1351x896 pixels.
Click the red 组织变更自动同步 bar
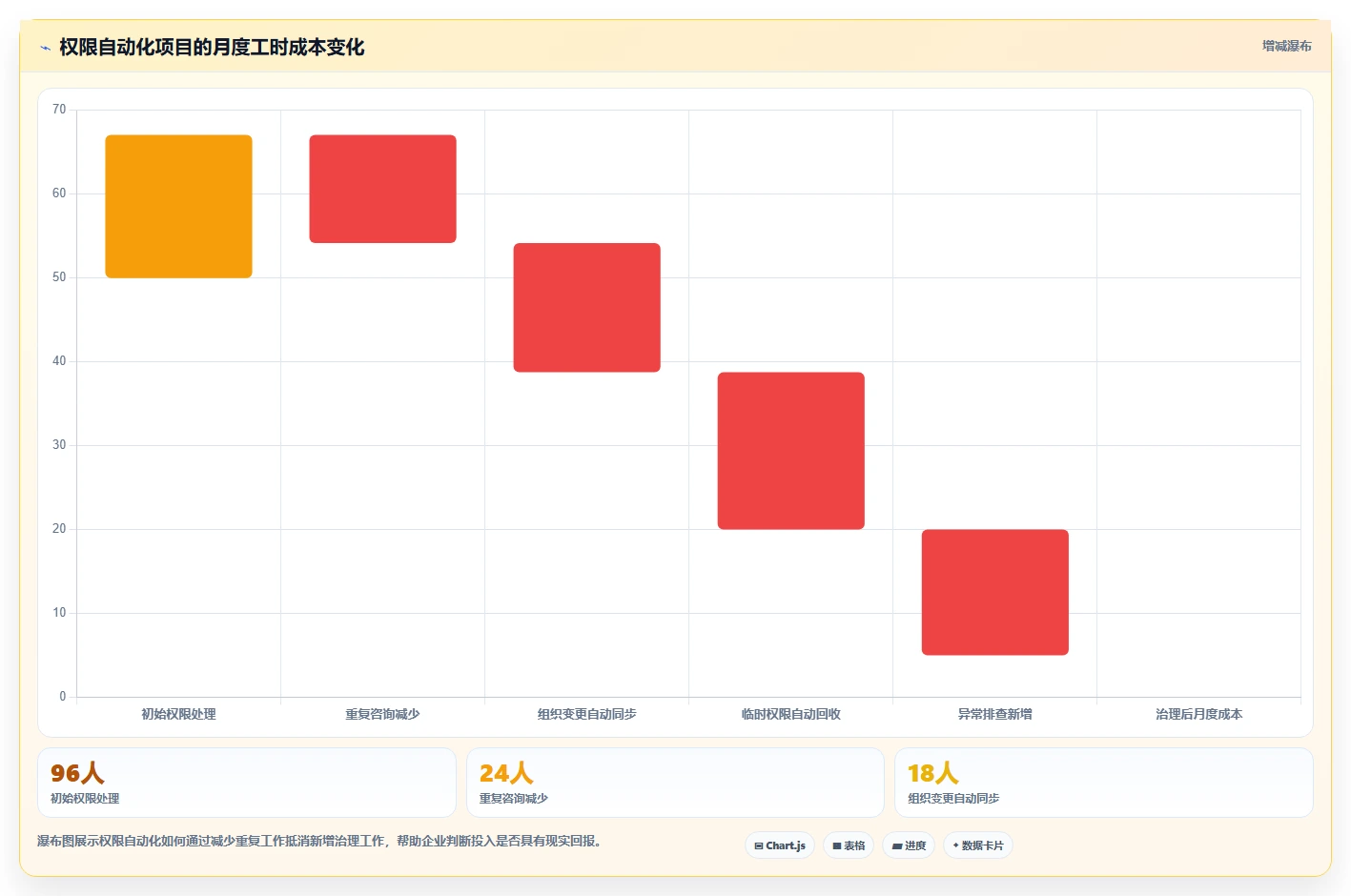pos(586,308)
